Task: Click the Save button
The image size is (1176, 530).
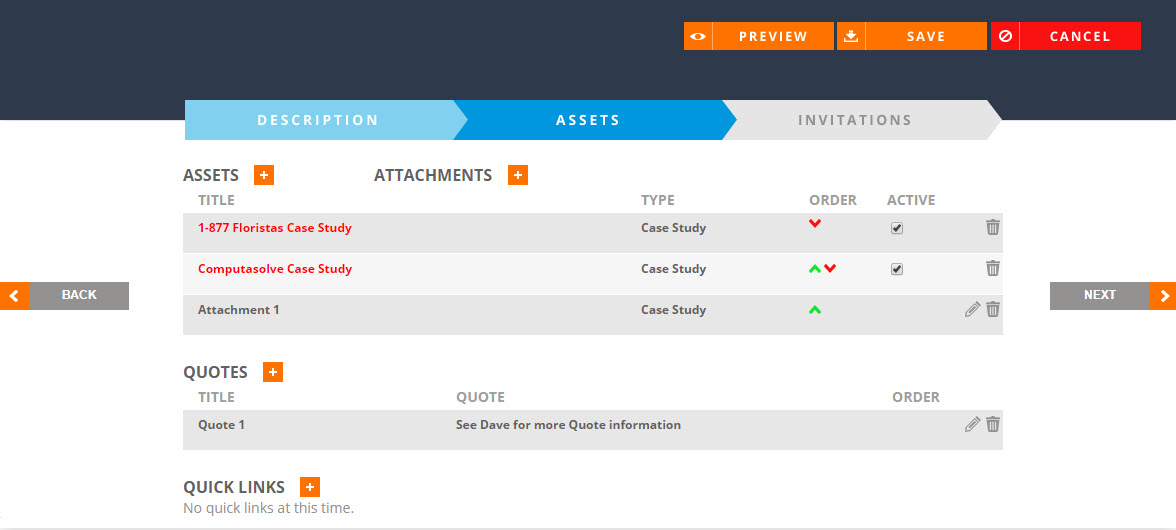Action: pyautogui.click(x=912, y=36)
